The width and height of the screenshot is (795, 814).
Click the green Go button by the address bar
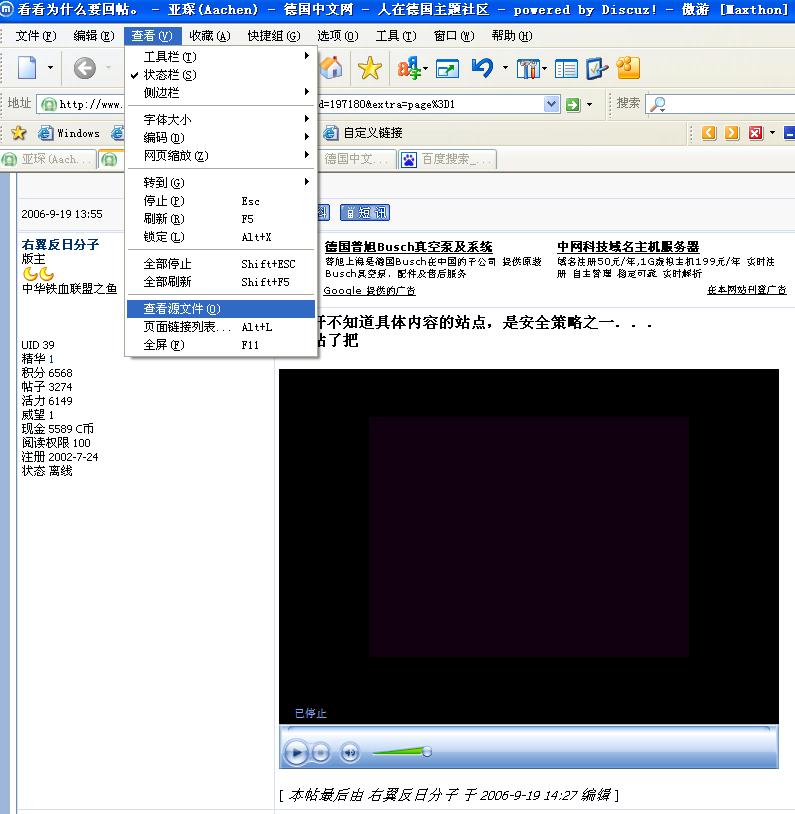click(573, 104)
